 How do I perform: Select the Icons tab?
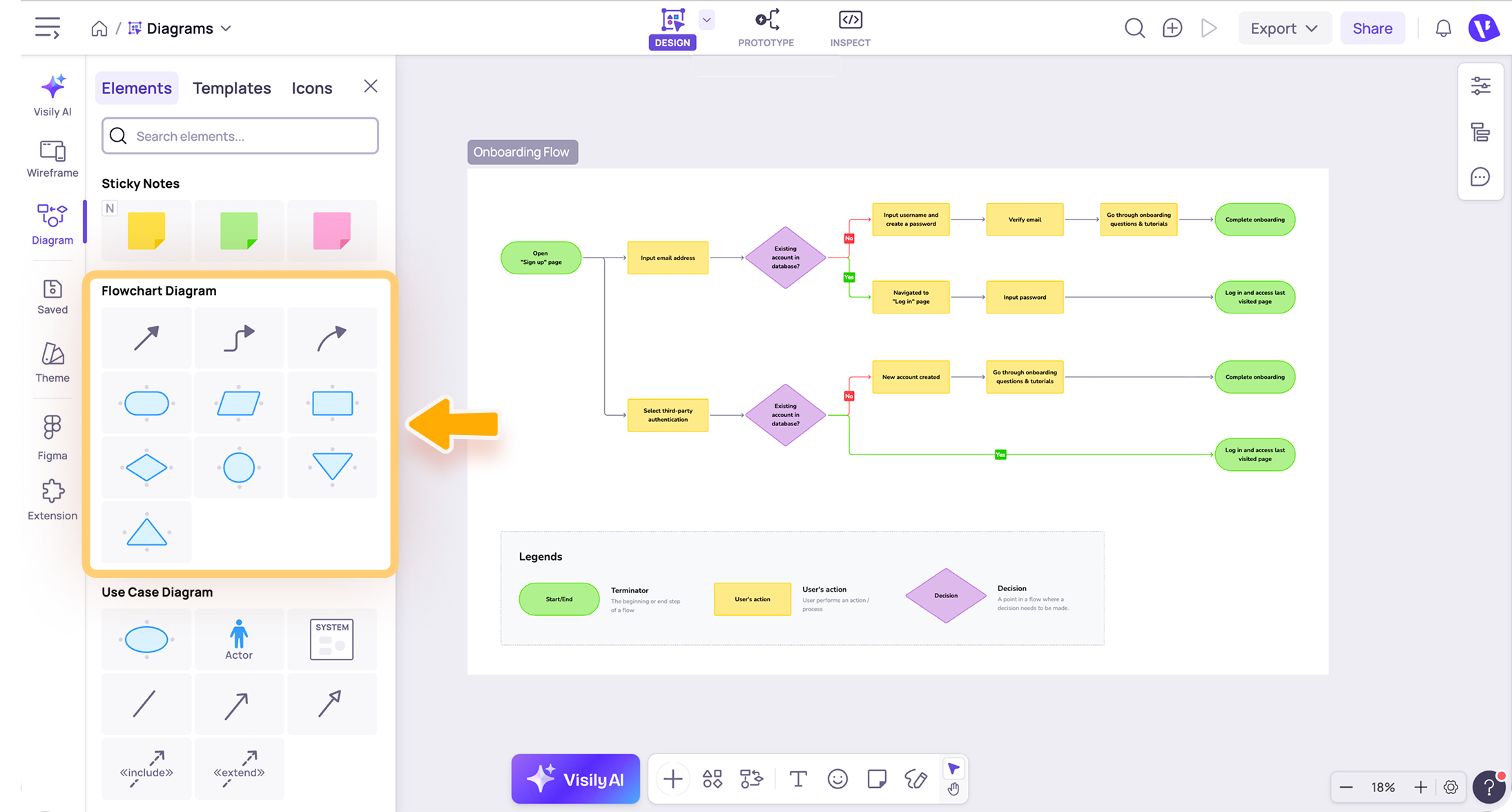(312, 88)
